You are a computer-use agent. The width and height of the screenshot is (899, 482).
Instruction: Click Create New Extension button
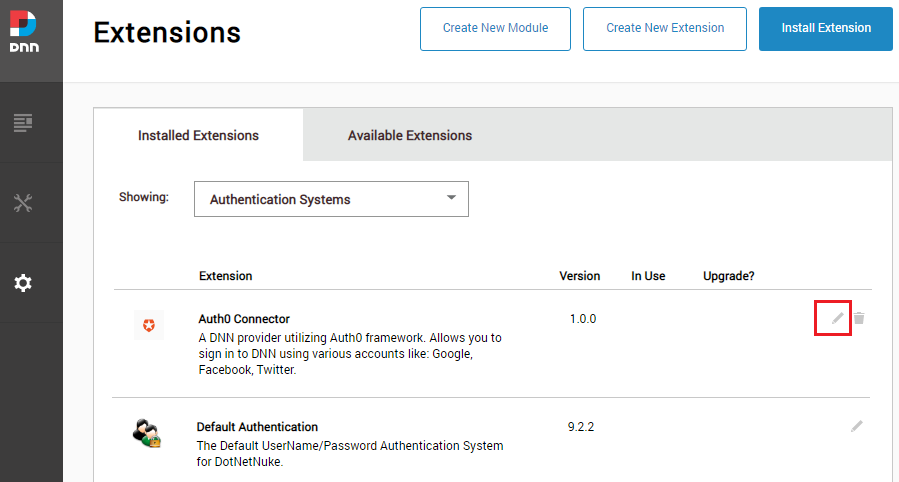click(665, 29)
